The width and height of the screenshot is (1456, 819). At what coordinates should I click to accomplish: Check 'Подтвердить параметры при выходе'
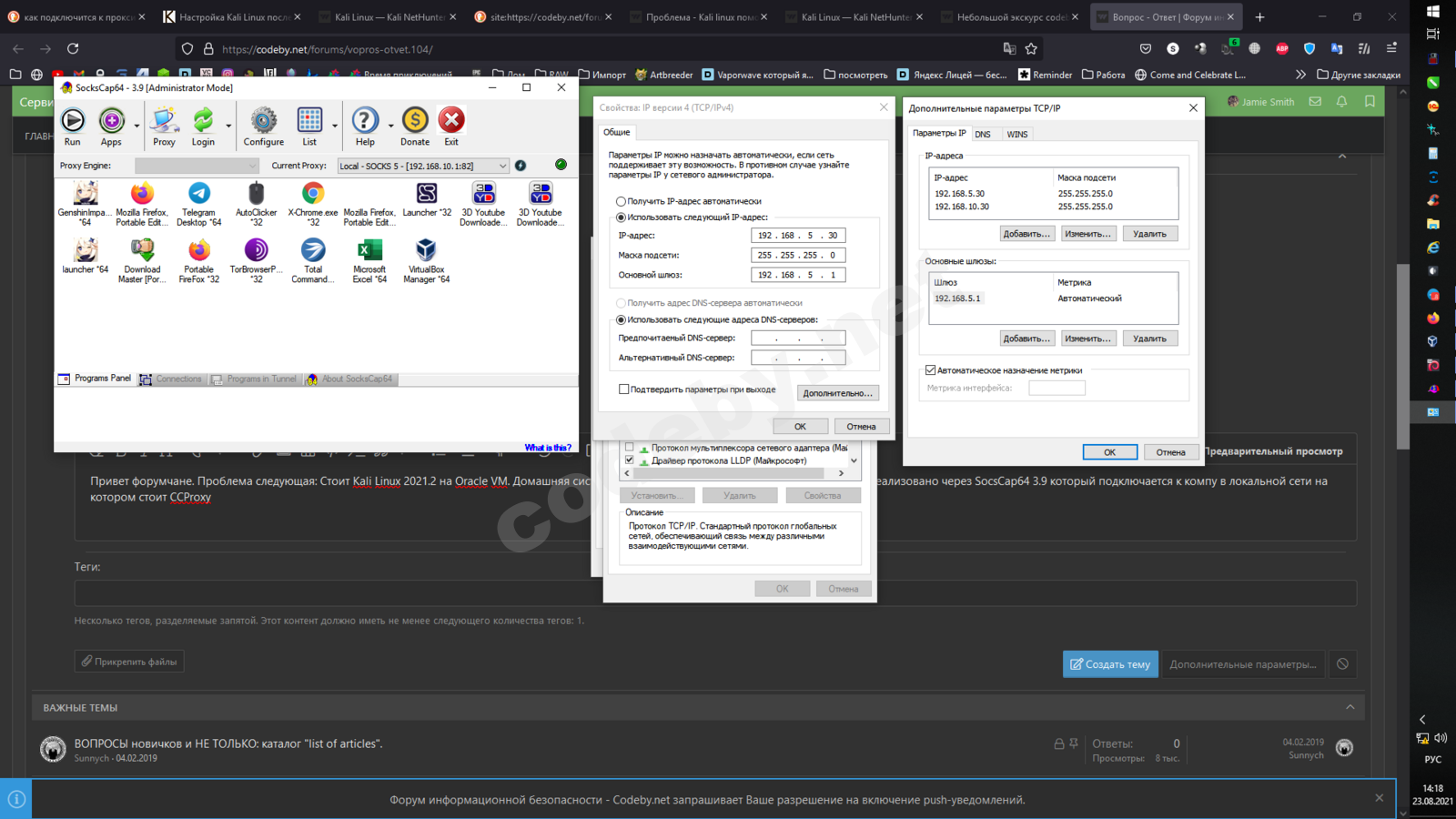623,389
